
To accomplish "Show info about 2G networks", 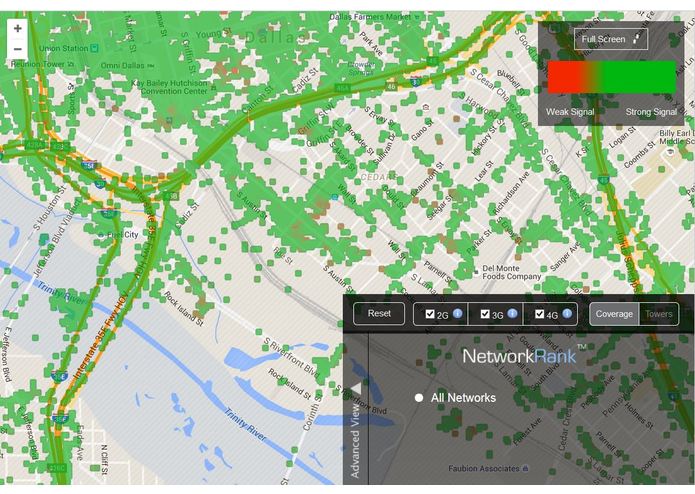I will click(x=458, y=314).
